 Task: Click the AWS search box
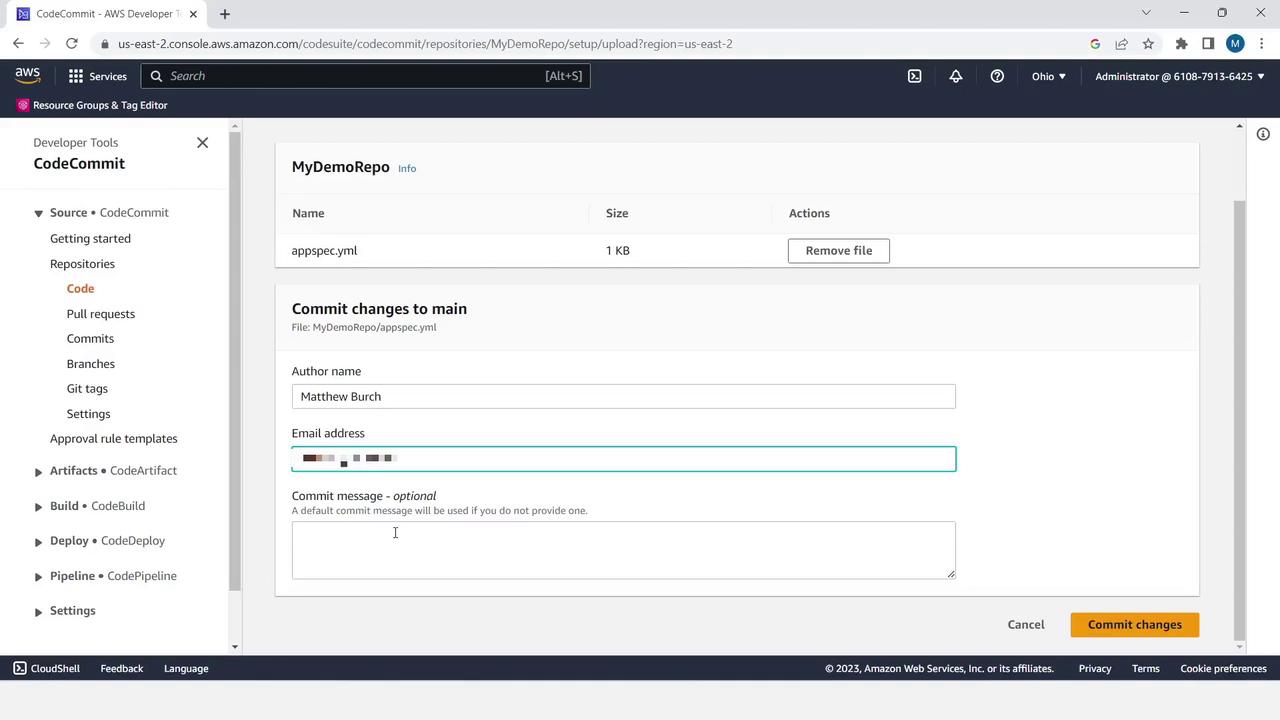pyautogui.click(x=365, y=76)
